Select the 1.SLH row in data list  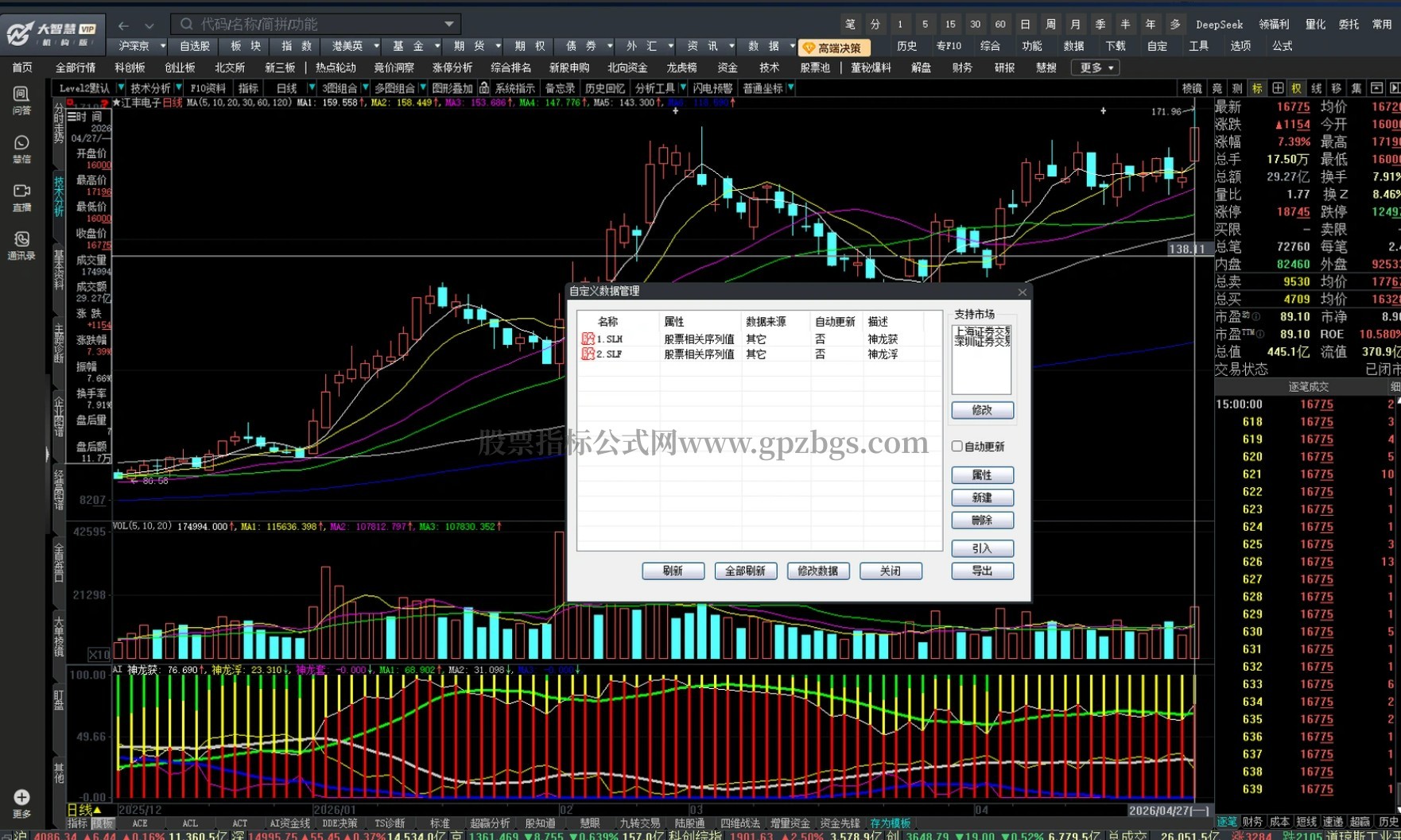click(x=759, y=339)
